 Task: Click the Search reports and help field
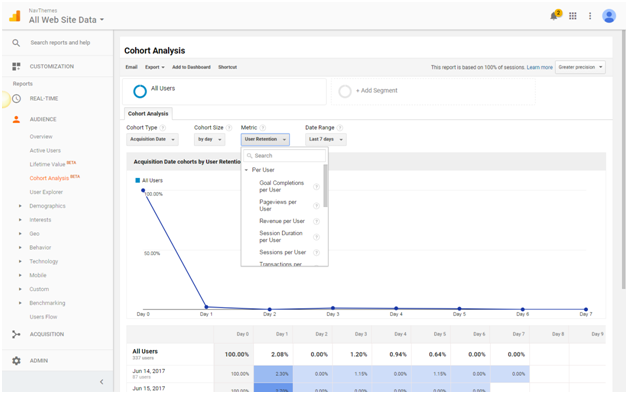60,42
